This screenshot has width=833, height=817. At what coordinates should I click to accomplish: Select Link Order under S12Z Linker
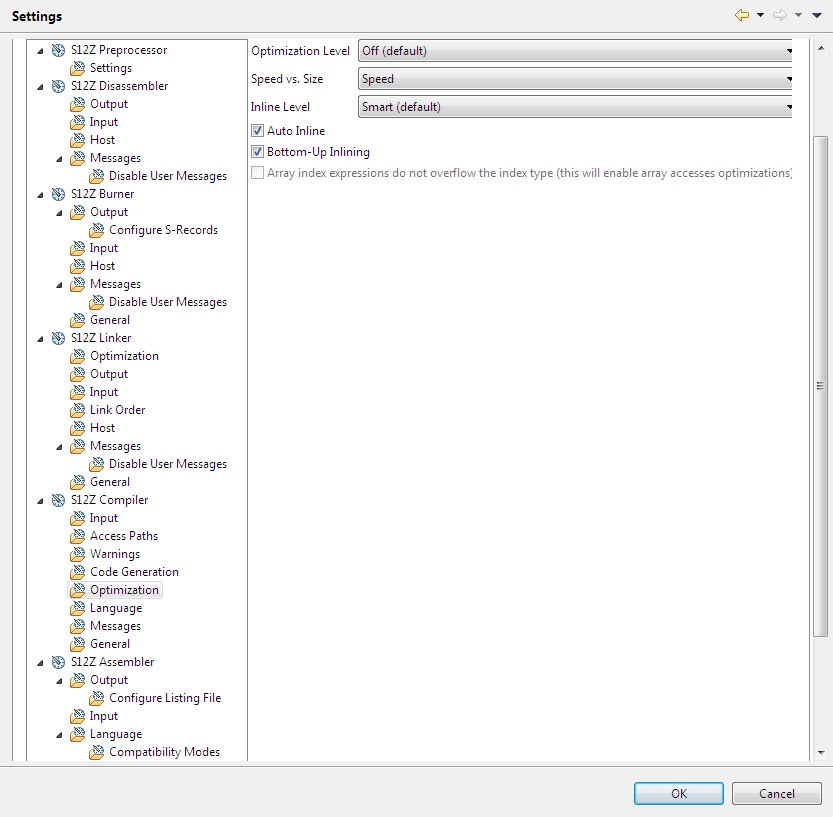[x=117, y=410]
